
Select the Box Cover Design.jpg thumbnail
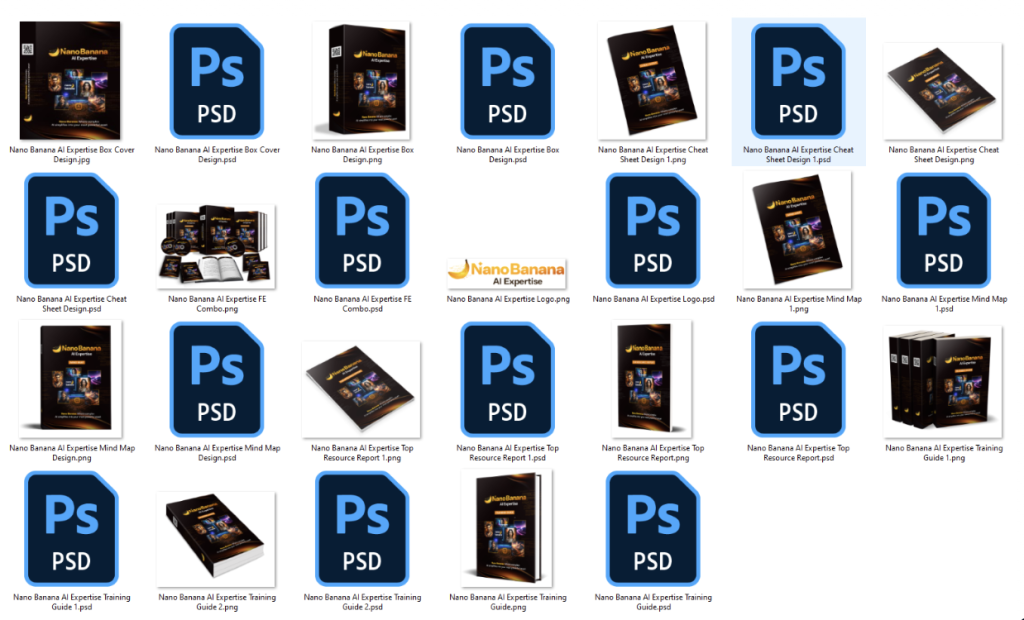[x=71, y=80]
